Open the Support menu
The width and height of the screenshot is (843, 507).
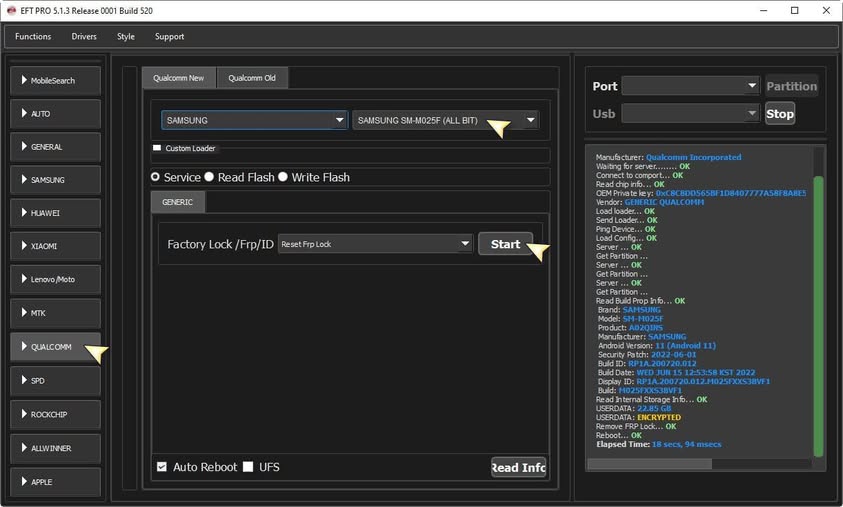tap(169, 37)
